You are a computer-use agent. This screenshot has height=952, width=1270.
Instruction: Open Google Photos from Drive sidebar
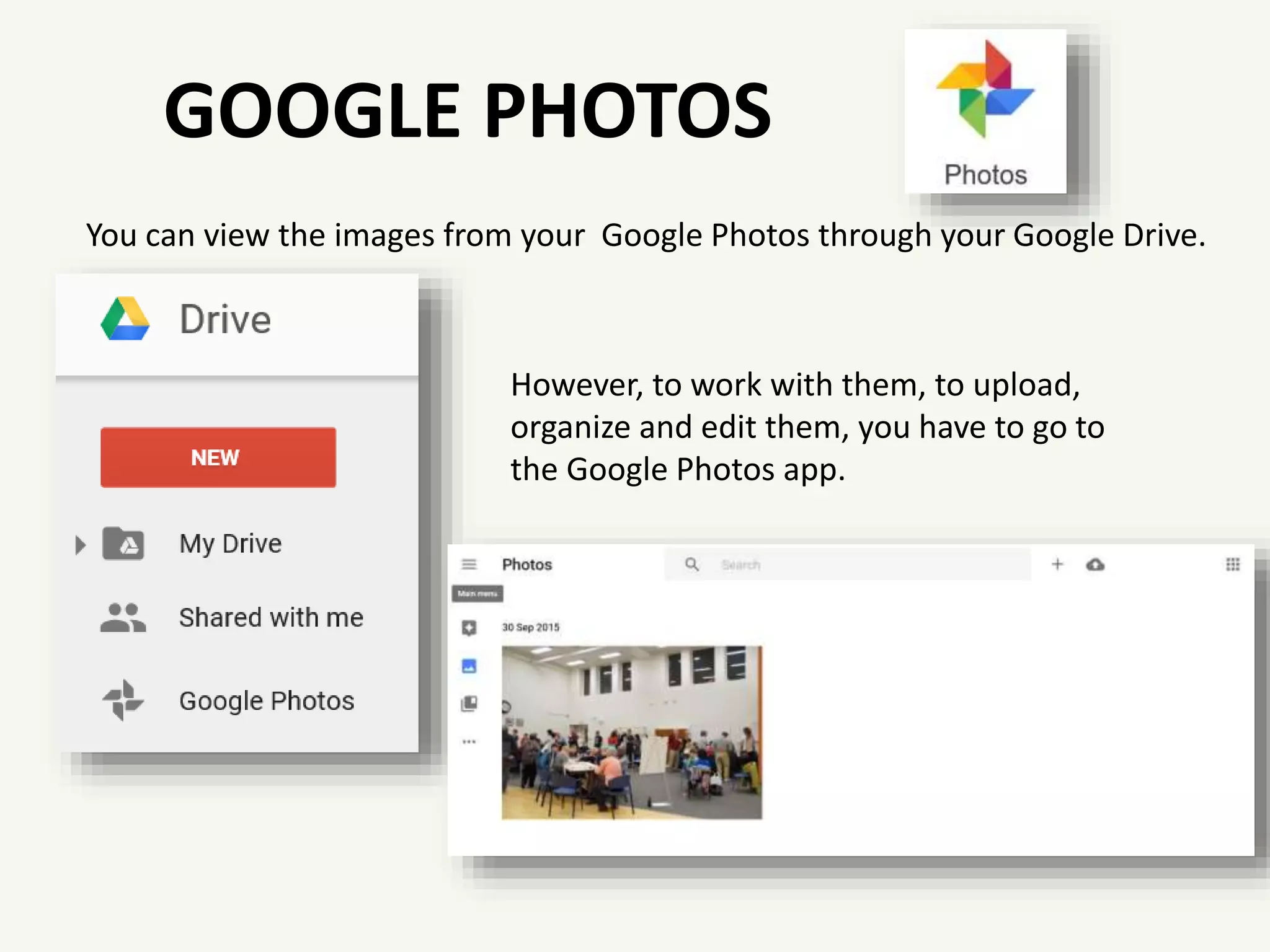click(267, 701)
